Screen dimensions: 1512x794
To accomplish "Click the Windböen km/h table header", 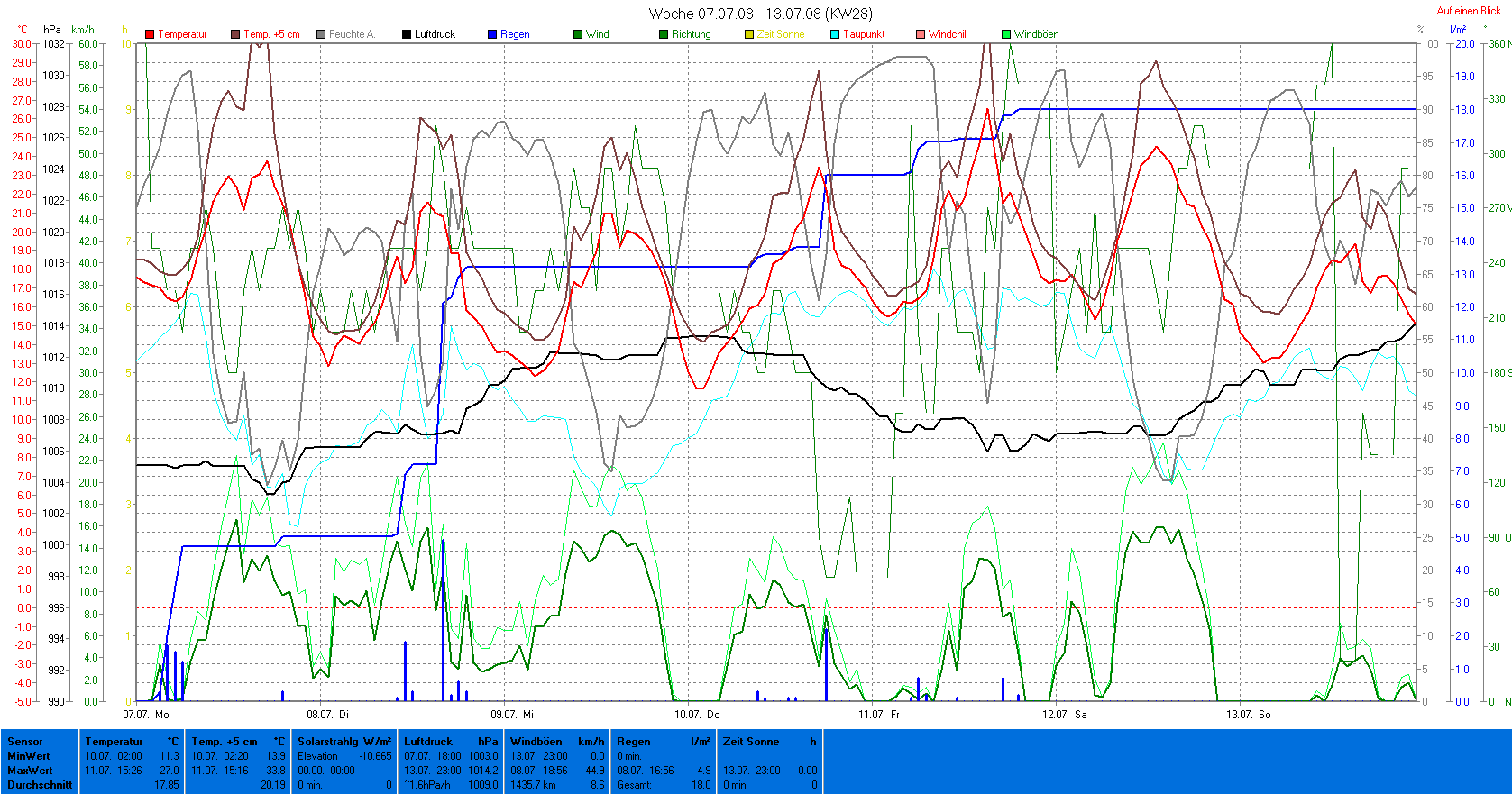I will pos(556,742).
